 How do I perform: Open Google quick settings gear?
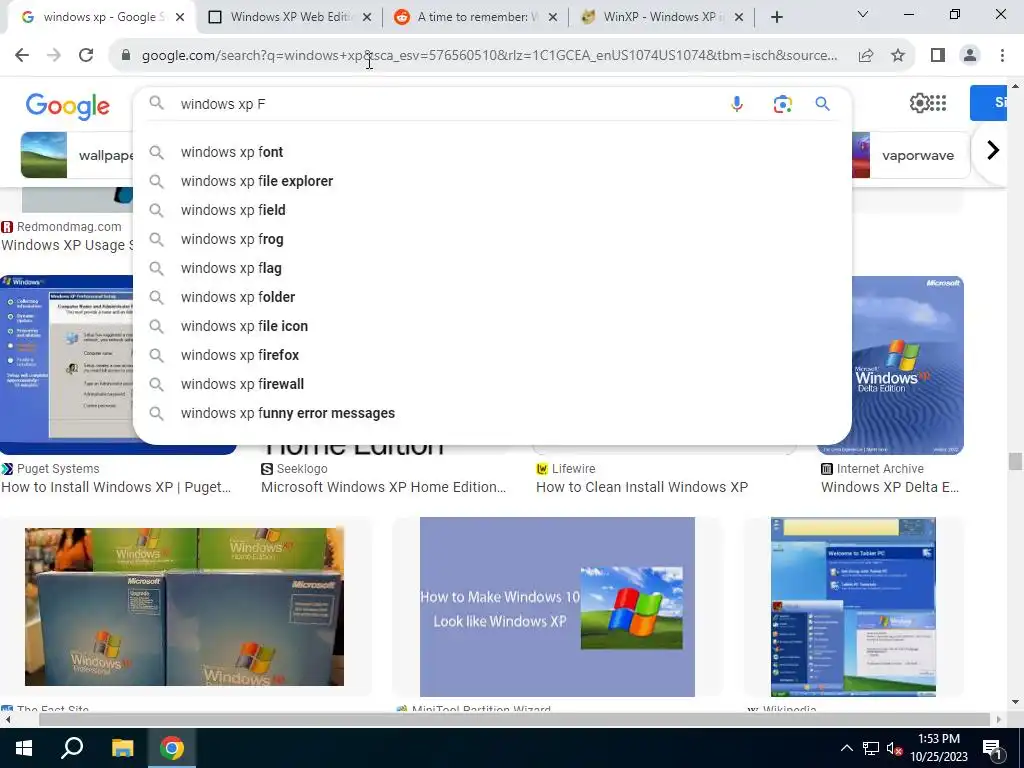click(x=919, y=103)
